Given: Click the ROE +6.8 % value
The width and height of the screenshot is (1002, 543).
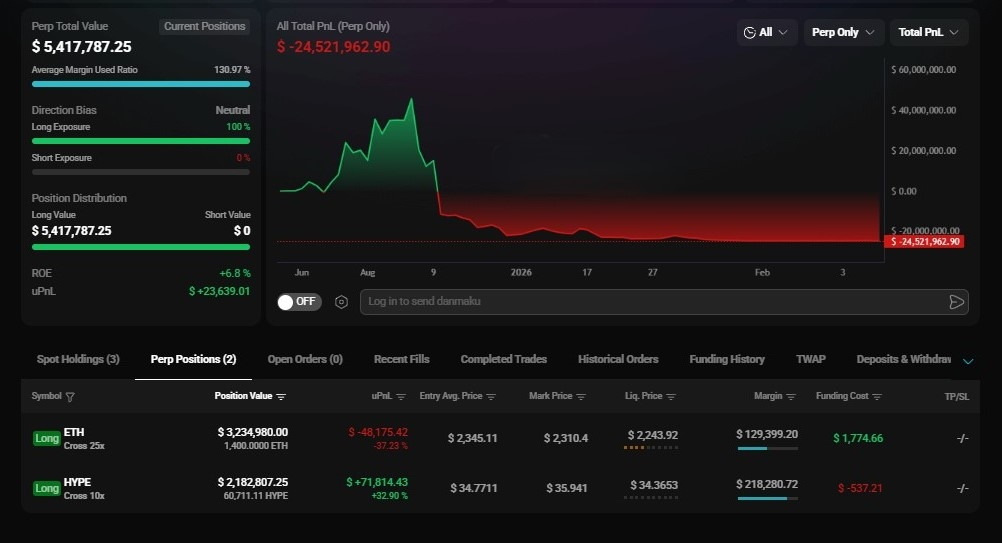Looking at the screenshot, I should pos(235,273).
